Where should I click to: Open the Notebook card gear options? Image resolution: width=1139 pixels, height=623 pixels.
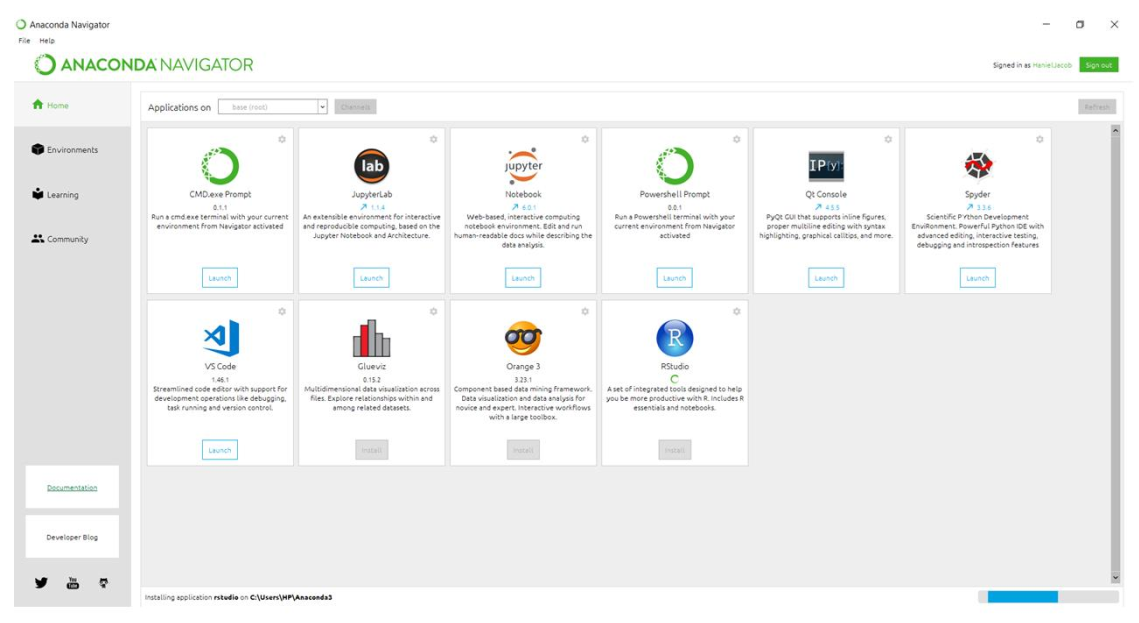[585, 139]
